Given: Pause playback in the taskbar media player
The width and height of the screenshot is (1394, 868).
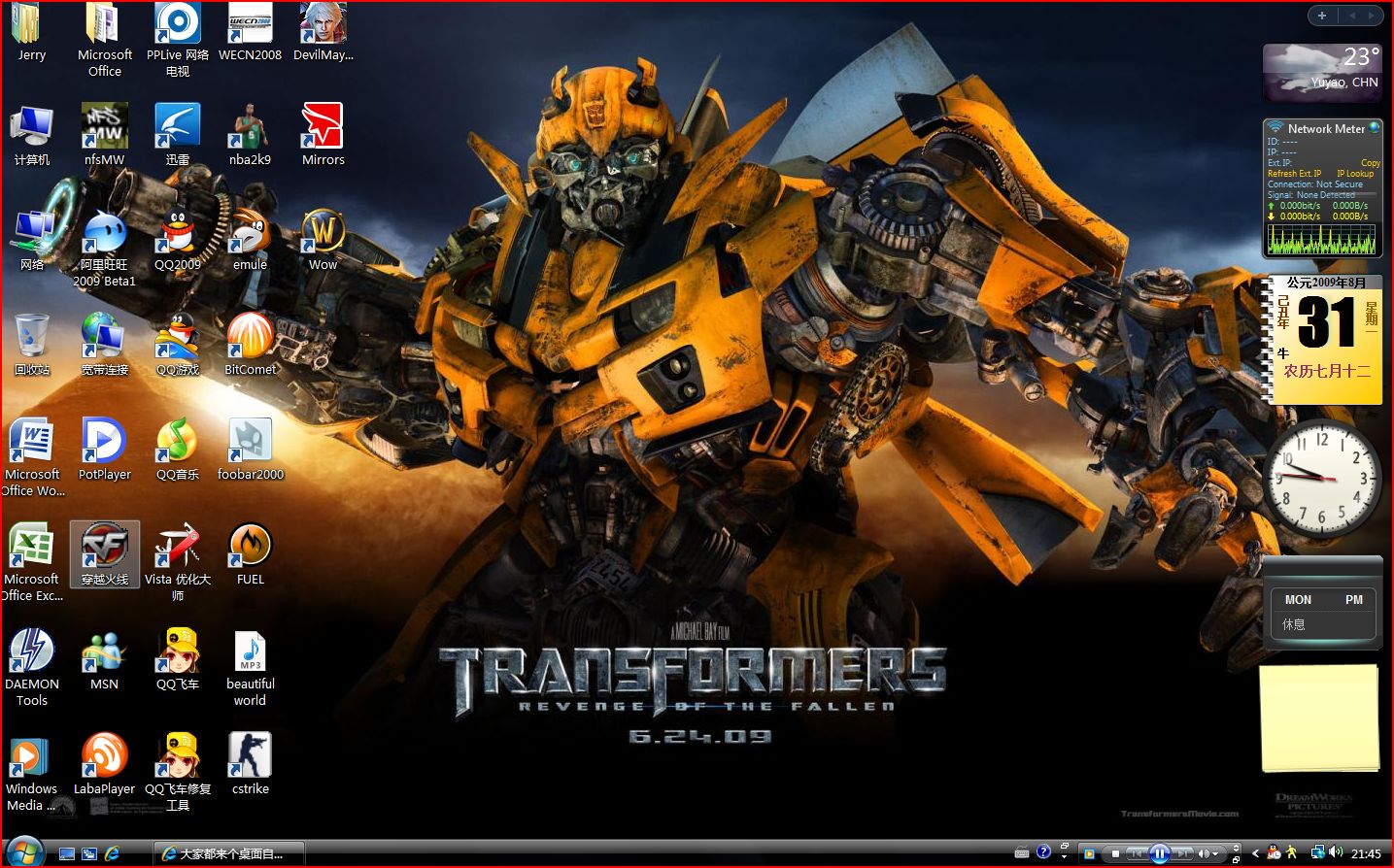Looking at the screenshot, I should click(x=1159, y=853).
